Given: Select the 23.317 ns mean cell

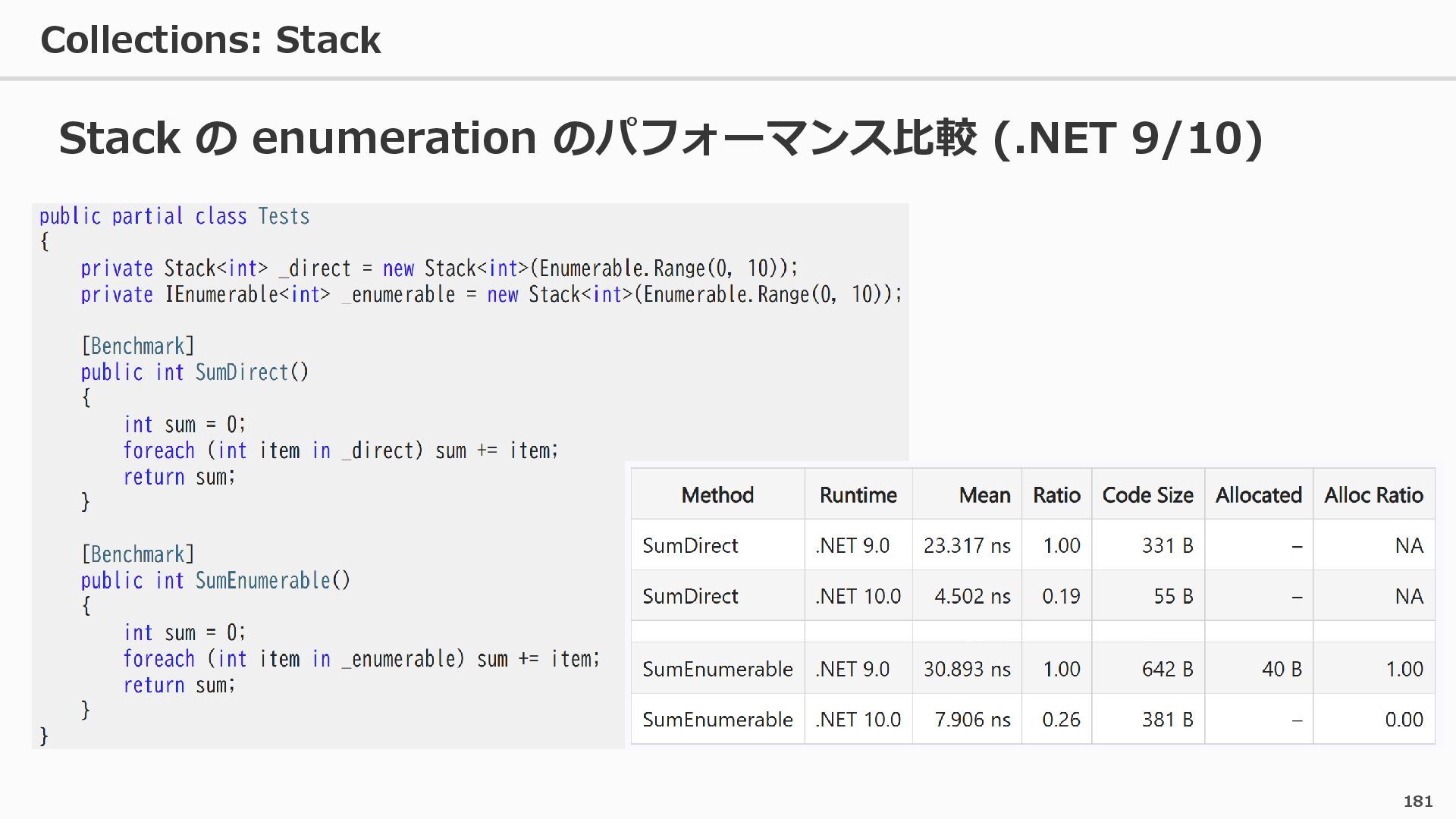Looking at the screenshot, I should click(966, 545).
